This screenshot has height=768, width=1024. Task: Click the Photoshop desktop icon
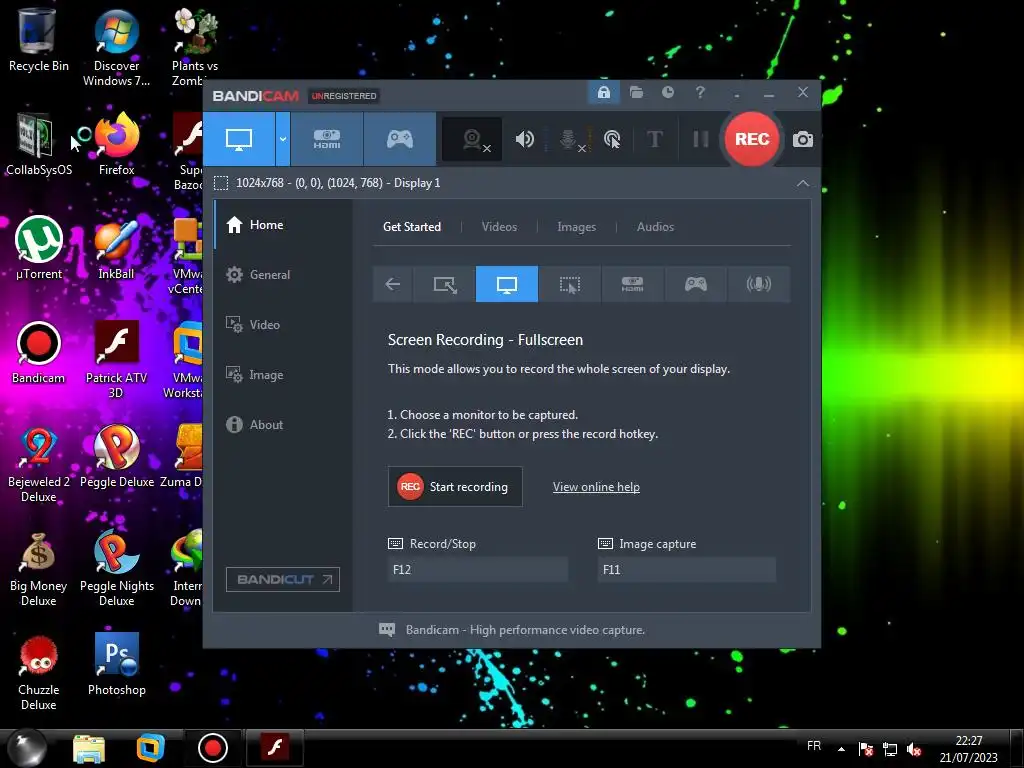[117, 665]
